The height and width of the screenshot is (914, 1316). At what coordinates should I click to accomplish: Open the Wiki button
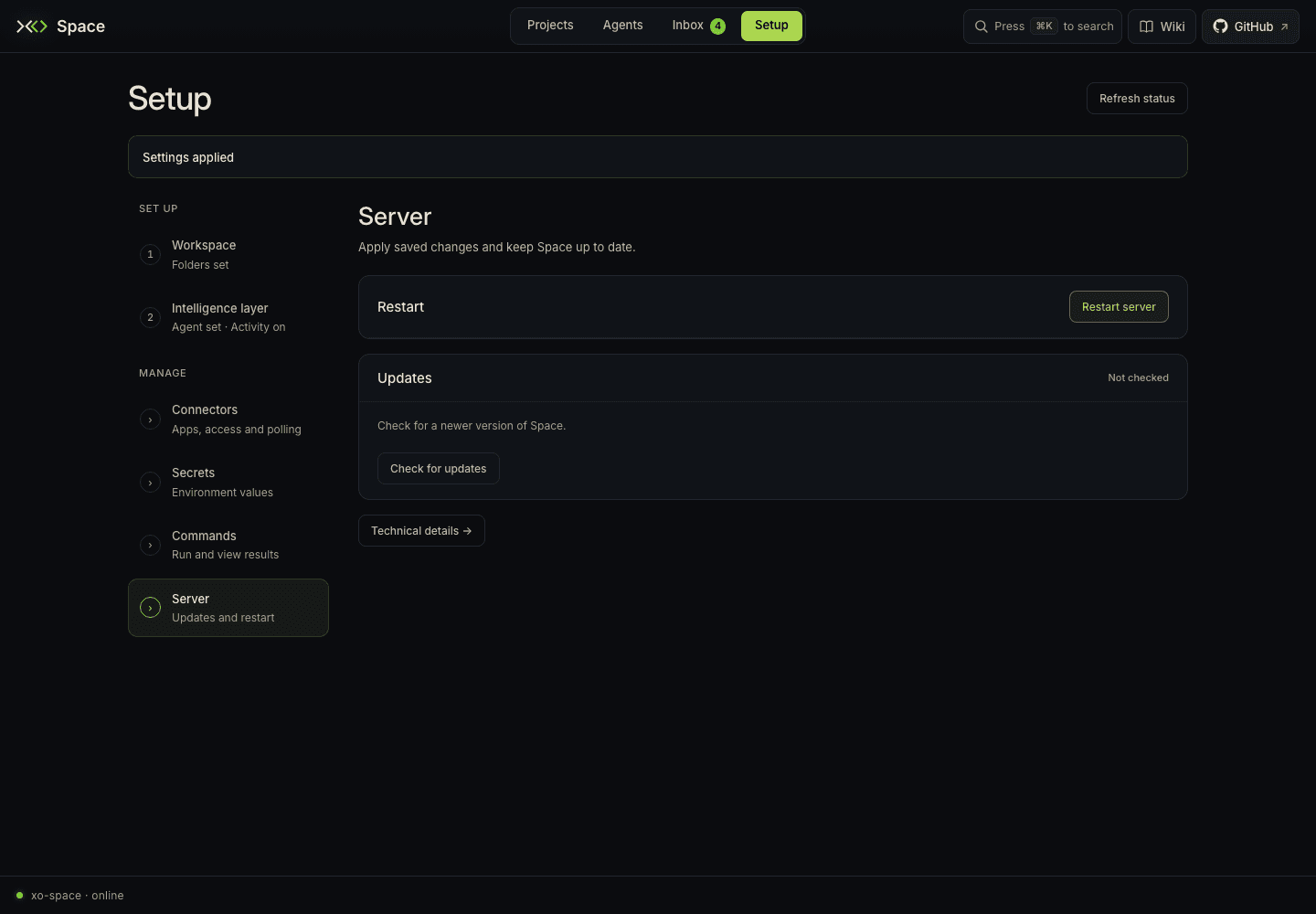(1162, 27)
